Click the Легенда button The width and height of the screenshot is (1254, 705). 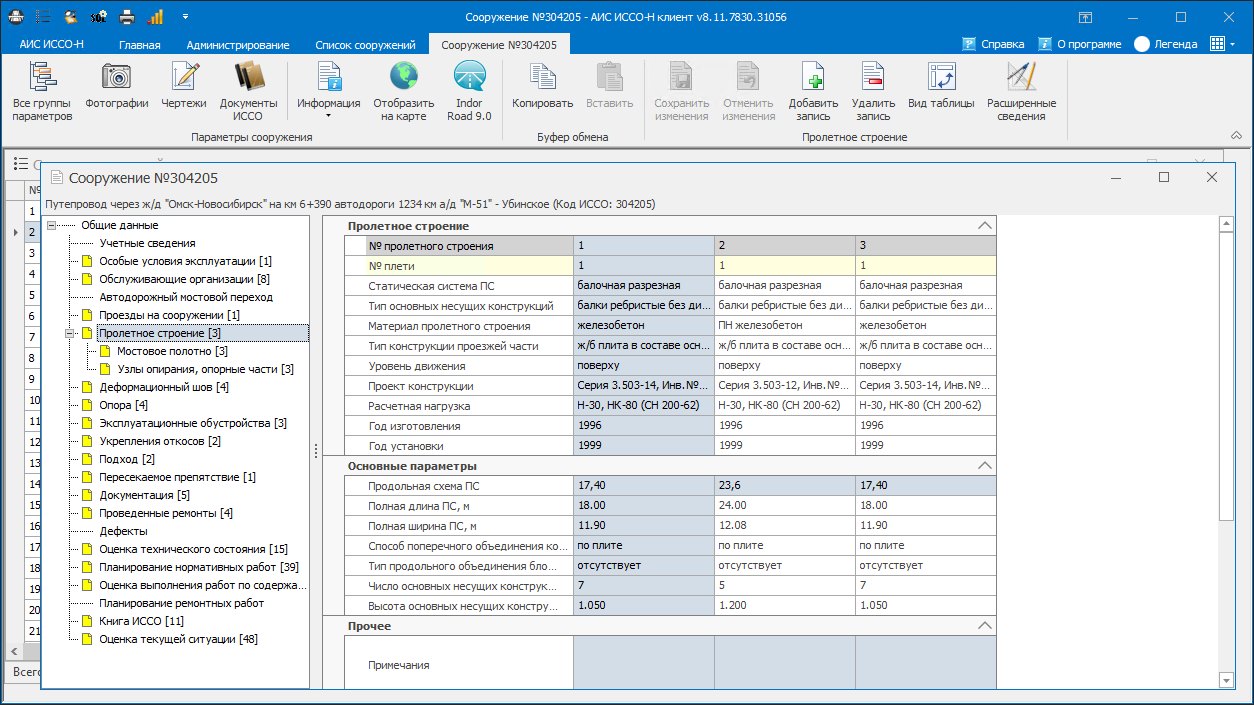click(x=1165, y=44)
